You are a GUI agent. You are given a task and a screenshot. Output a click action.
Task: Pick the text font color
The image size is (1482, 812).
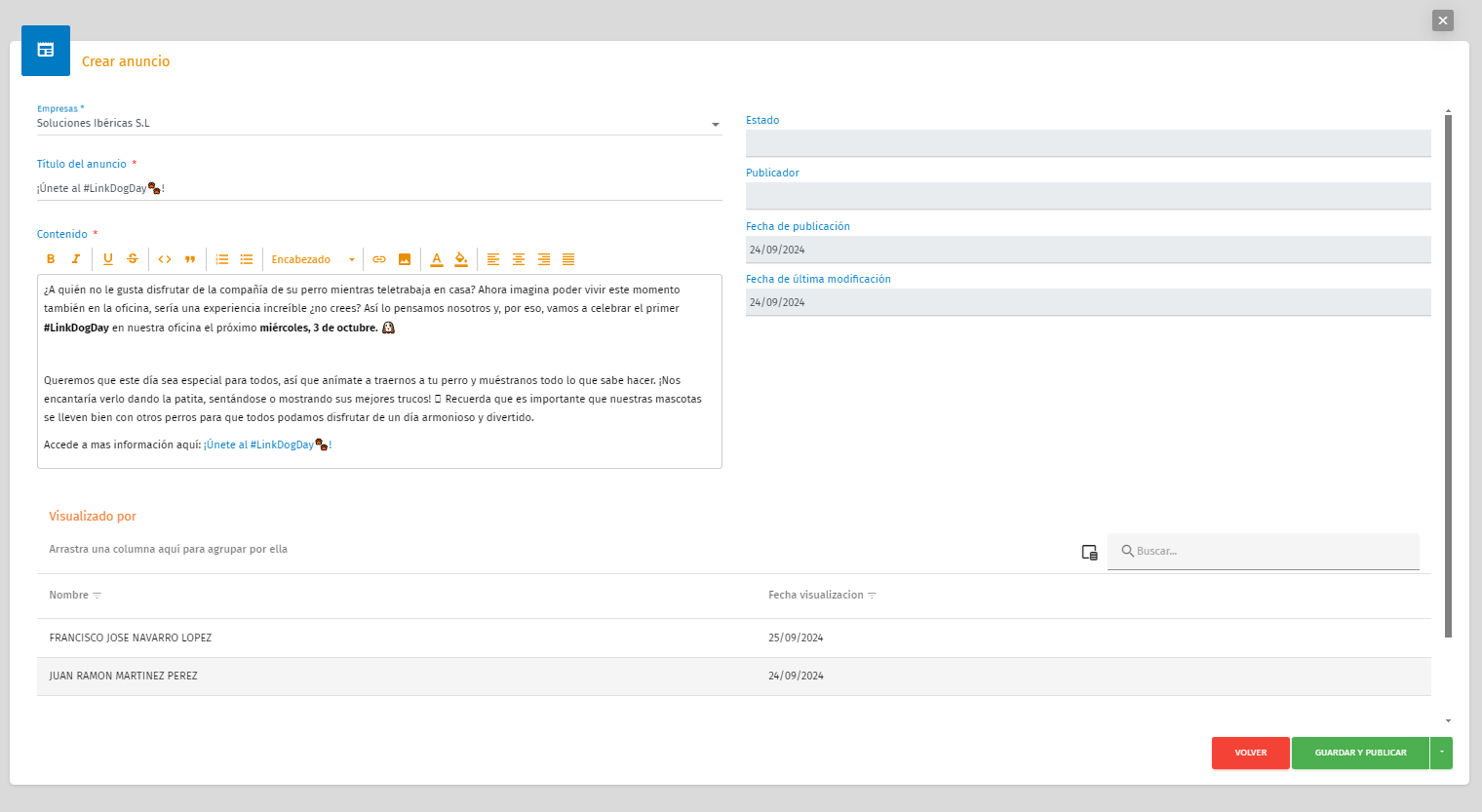point(436,259)
